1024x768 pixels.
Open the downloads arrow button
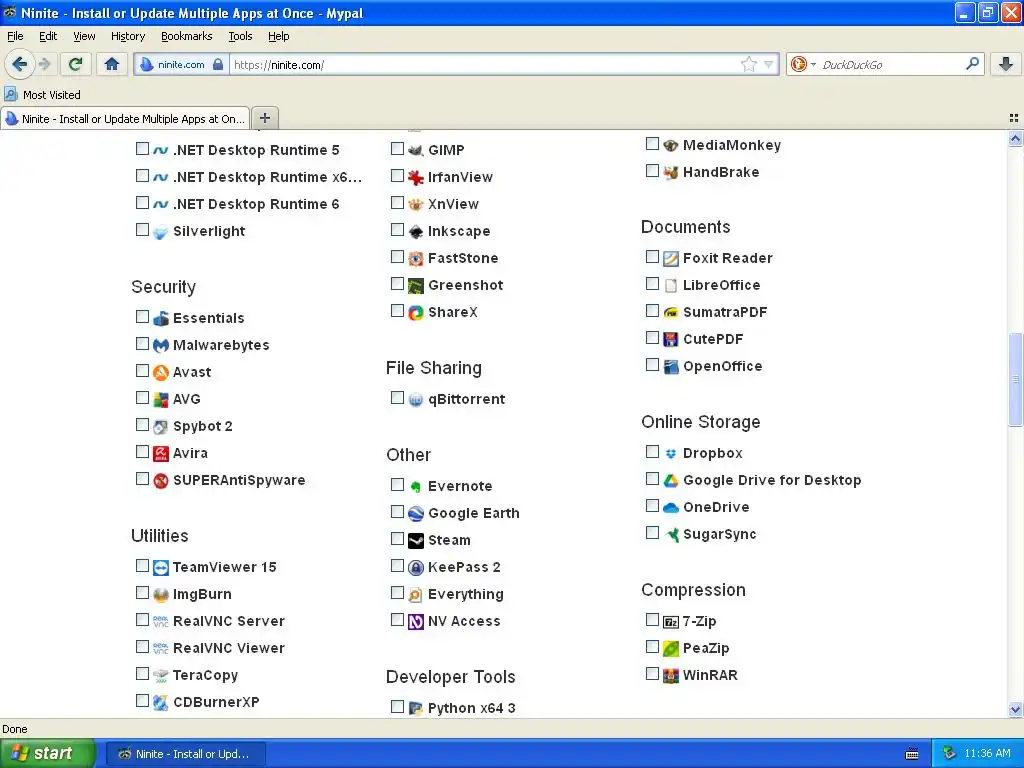coord(1006,64)
